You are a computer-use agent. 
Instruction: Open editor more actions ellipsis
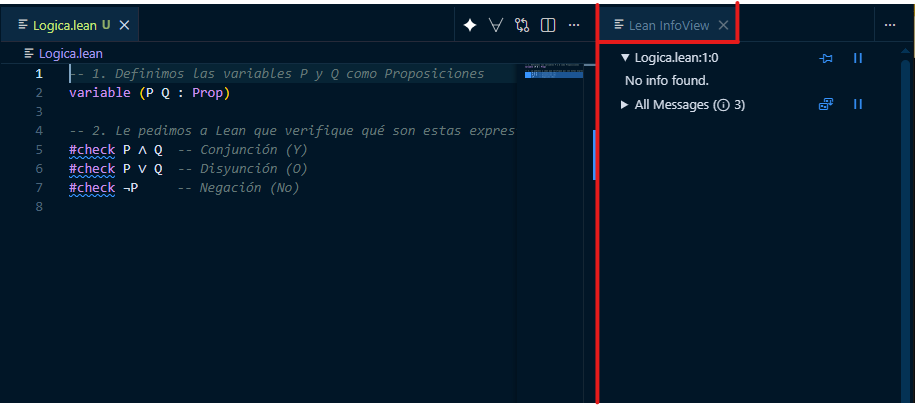click(x=574, y=25)
